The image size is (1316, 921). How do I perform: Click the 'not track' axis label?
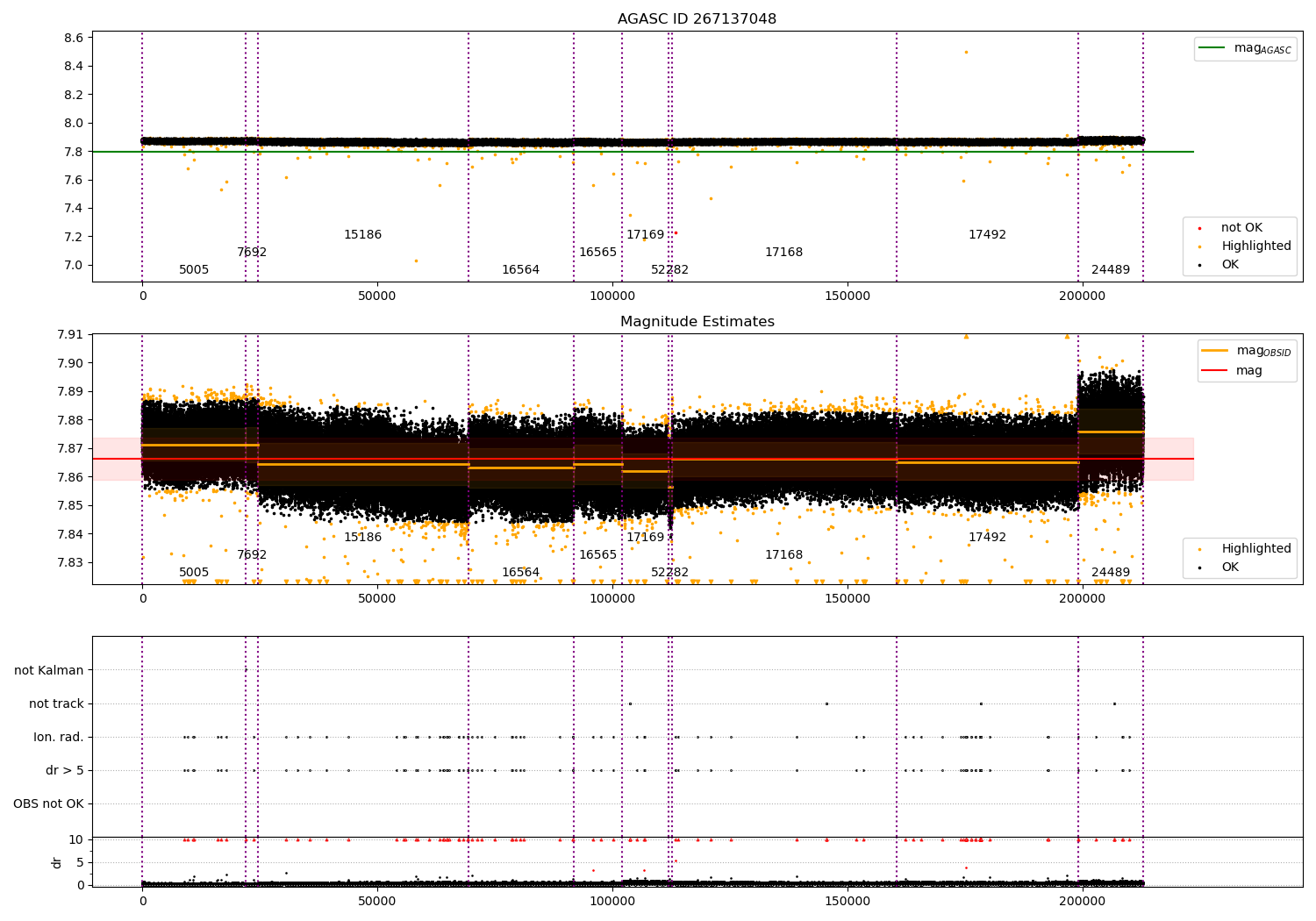[56, 703]
